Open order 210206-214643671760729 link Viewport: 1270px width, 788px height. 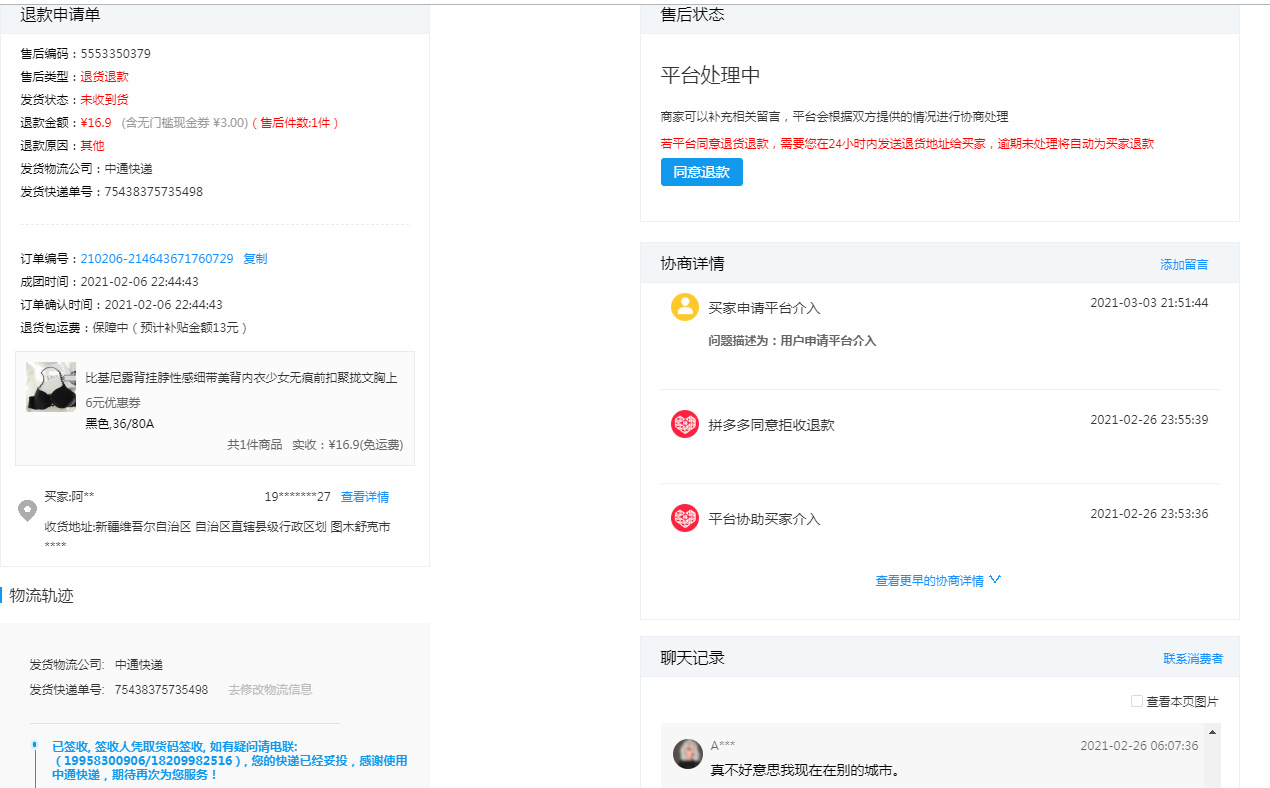pos(157,258)
